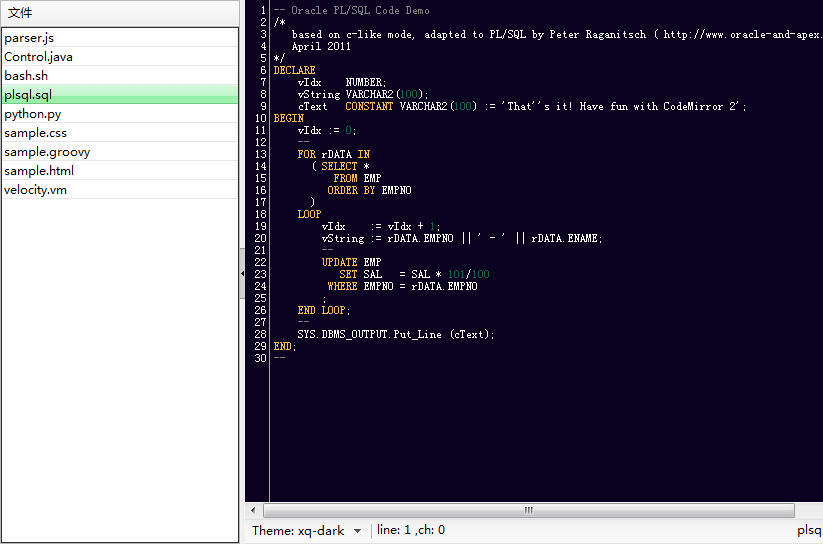Open python.py in the editor
The image size is (823, 544).
[32, 114]
